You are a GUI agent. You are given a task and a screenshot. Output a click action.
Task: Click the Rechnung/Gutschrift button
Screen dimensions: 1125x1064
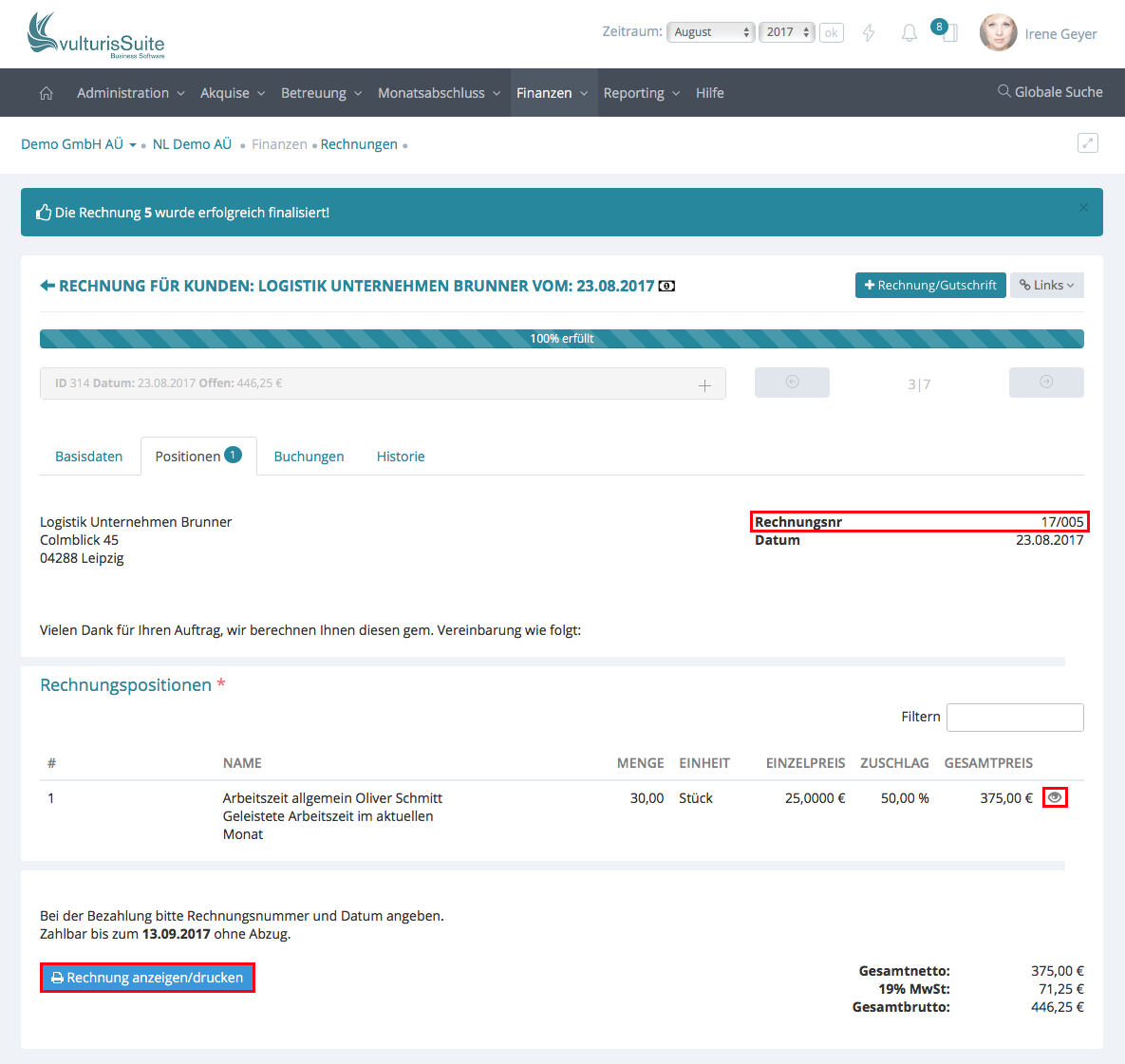point(930,286)
